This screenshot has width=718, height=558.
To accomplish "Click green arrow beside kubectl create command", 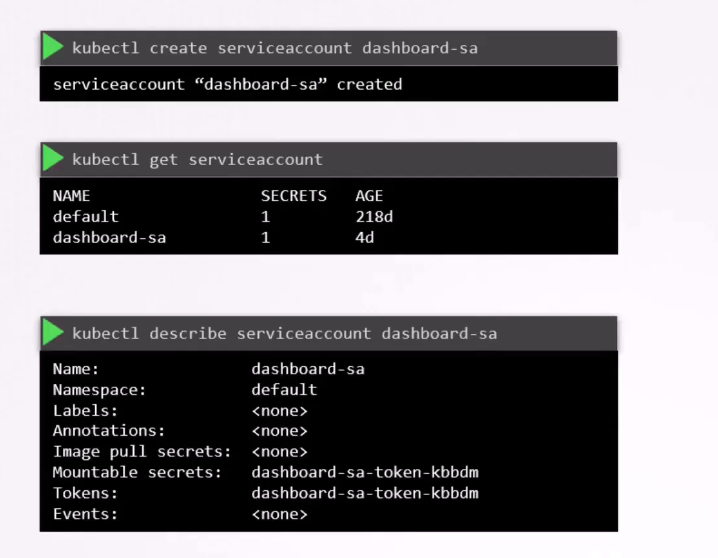I will [53, 48].
